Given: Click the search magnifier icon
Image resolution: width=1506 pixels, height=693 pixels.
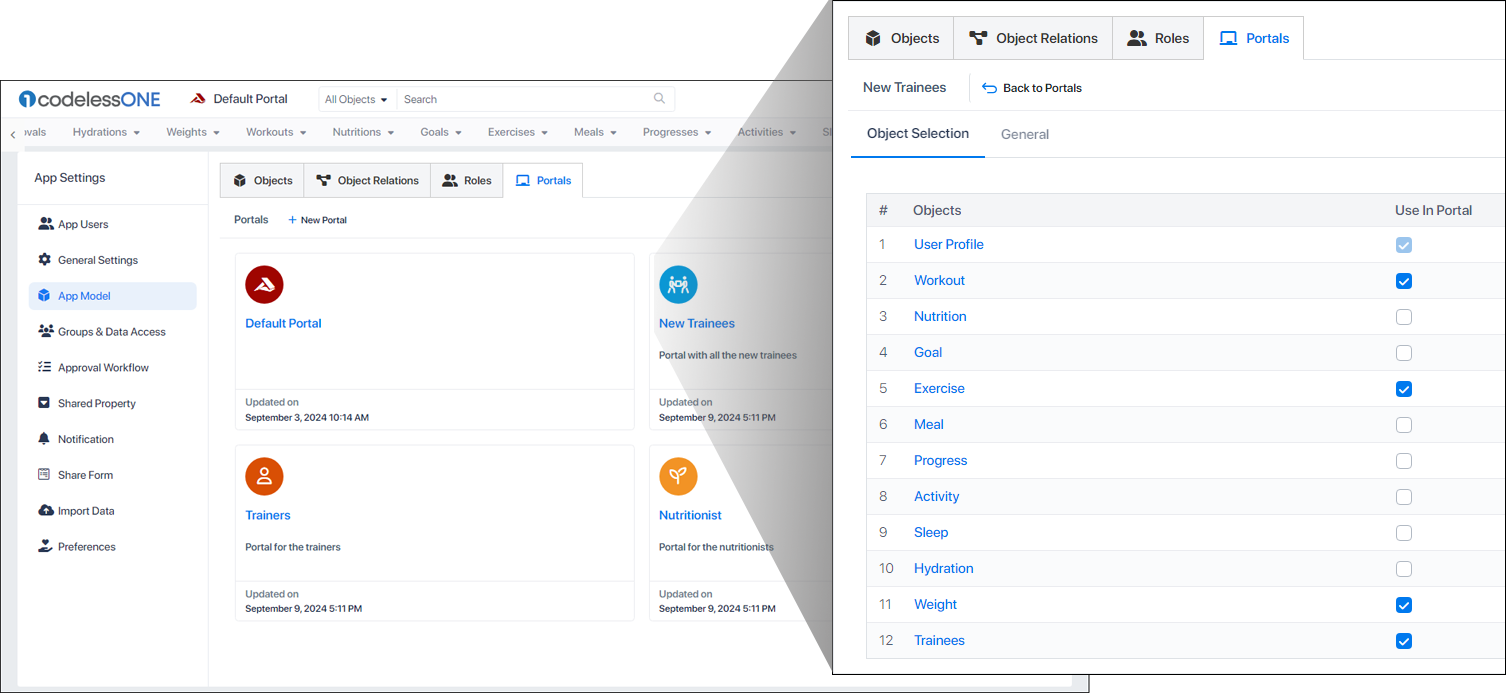Looking at the screenshot, I should (x=659, y=99).
